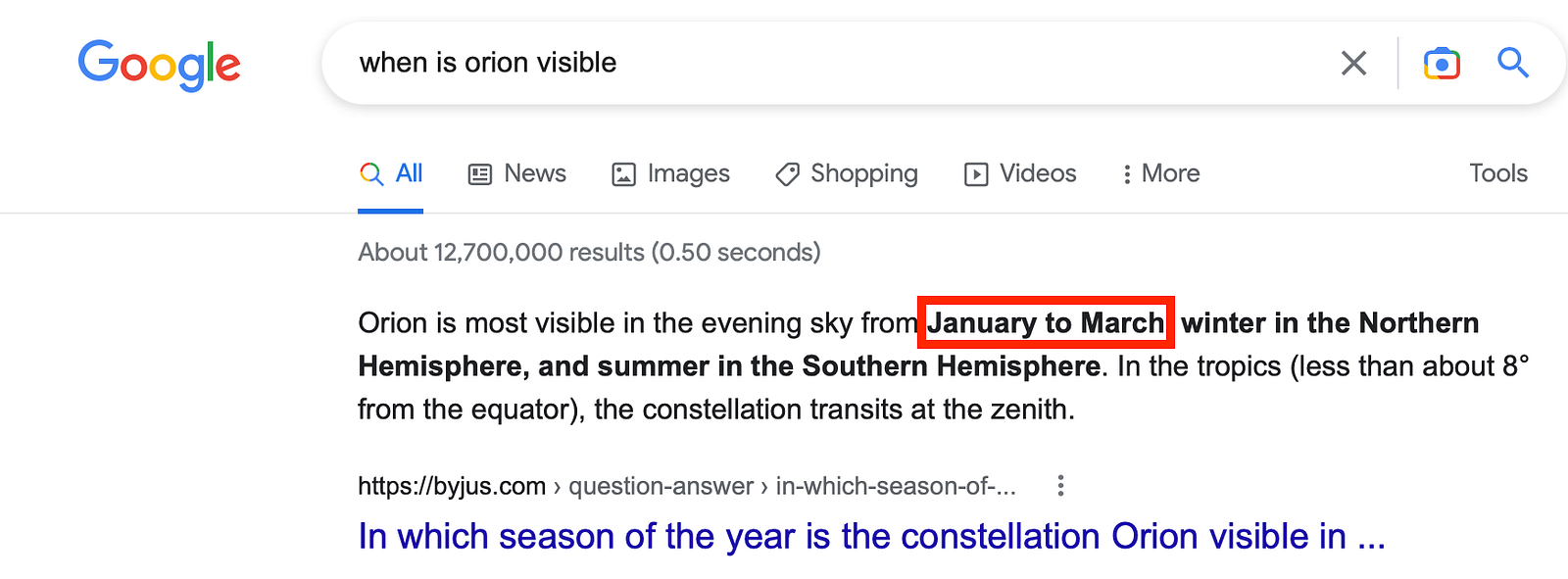Image resolution: width=1568 pixels, height=579 pixels.
Task: Click the results count statistics text
Action: click(x=589, y=253)
